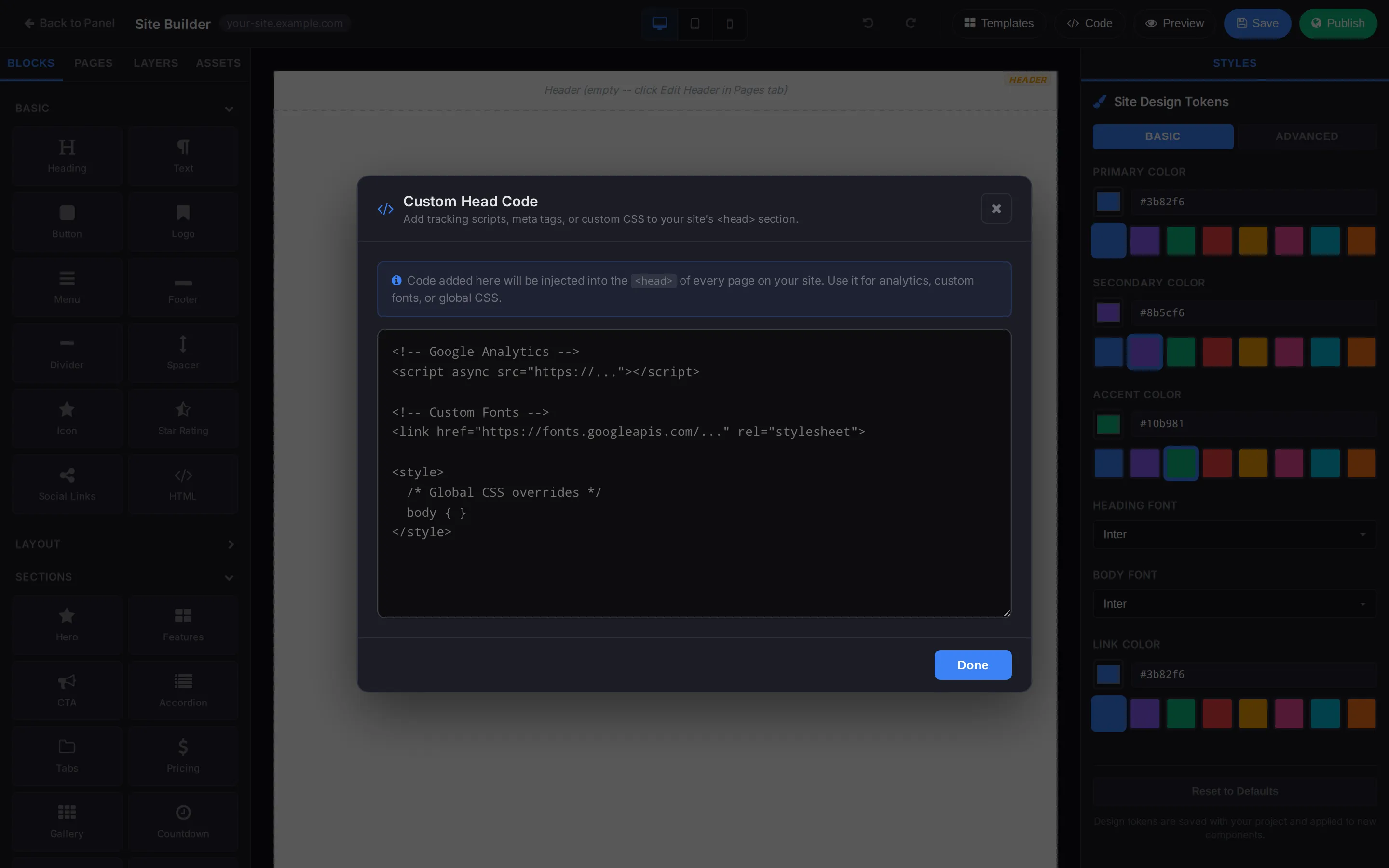Open the Templates gallery
This screenshot has height=868, width=1389.
[x=999, y=24]
